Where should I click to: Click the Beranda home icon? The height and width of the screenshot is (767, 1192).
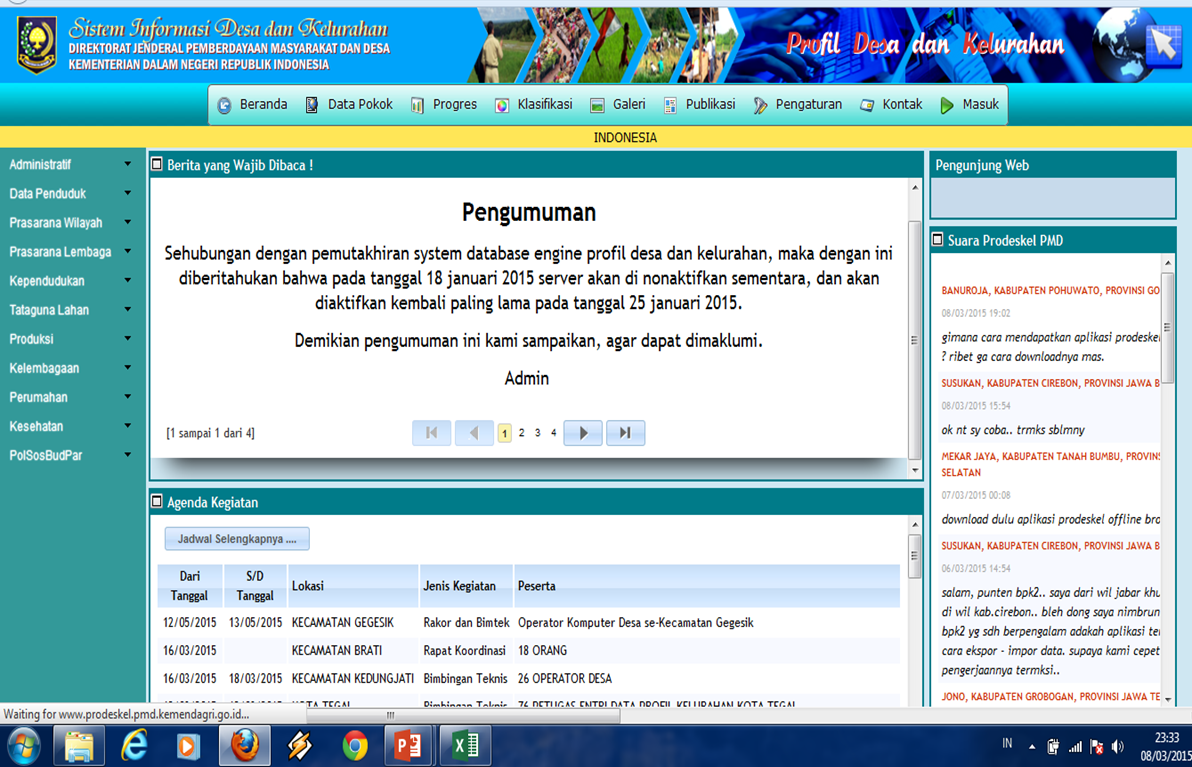[x=222, y=103]
